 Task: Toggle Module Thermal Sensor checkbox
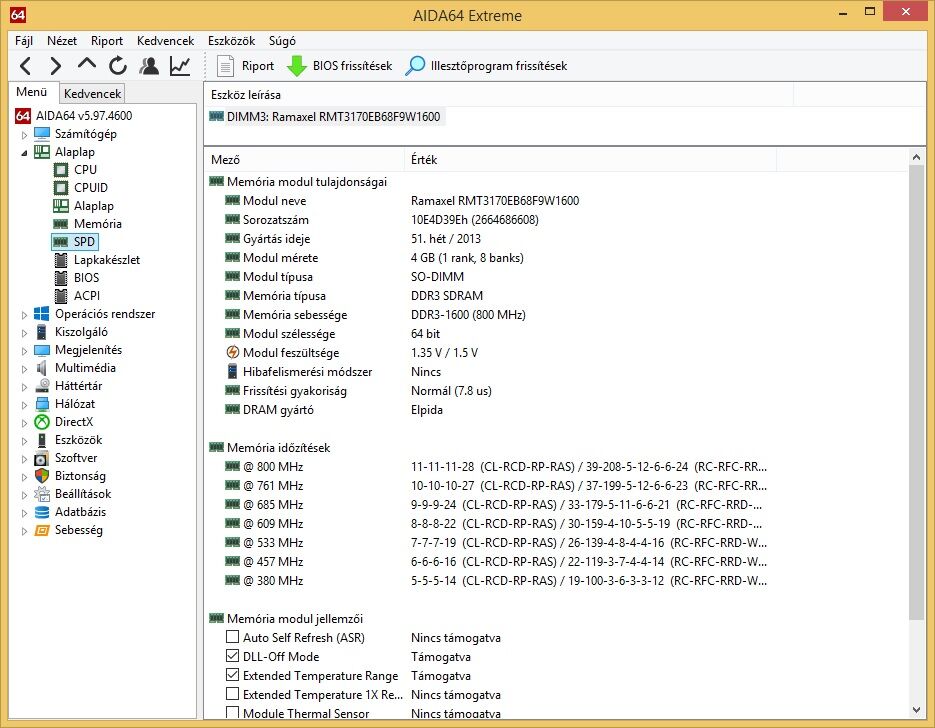233,712
